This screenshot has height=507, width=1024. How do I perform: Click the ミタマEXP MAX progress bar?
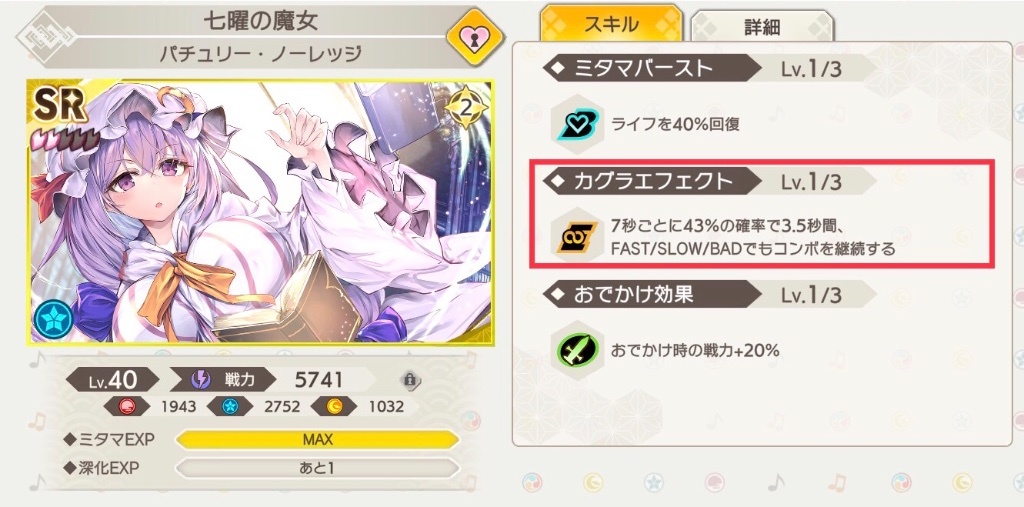point(317,439)
